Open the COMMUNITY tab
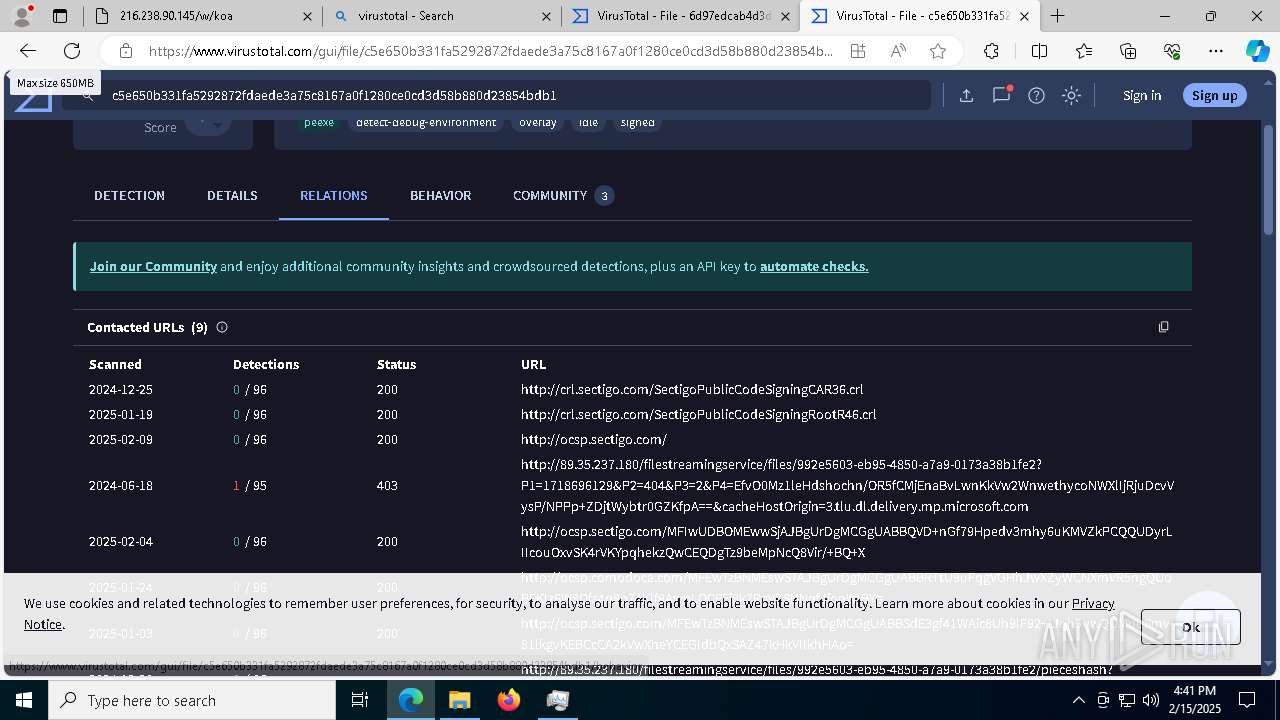This screenshot has height=720, width=1280. (562, 195)
